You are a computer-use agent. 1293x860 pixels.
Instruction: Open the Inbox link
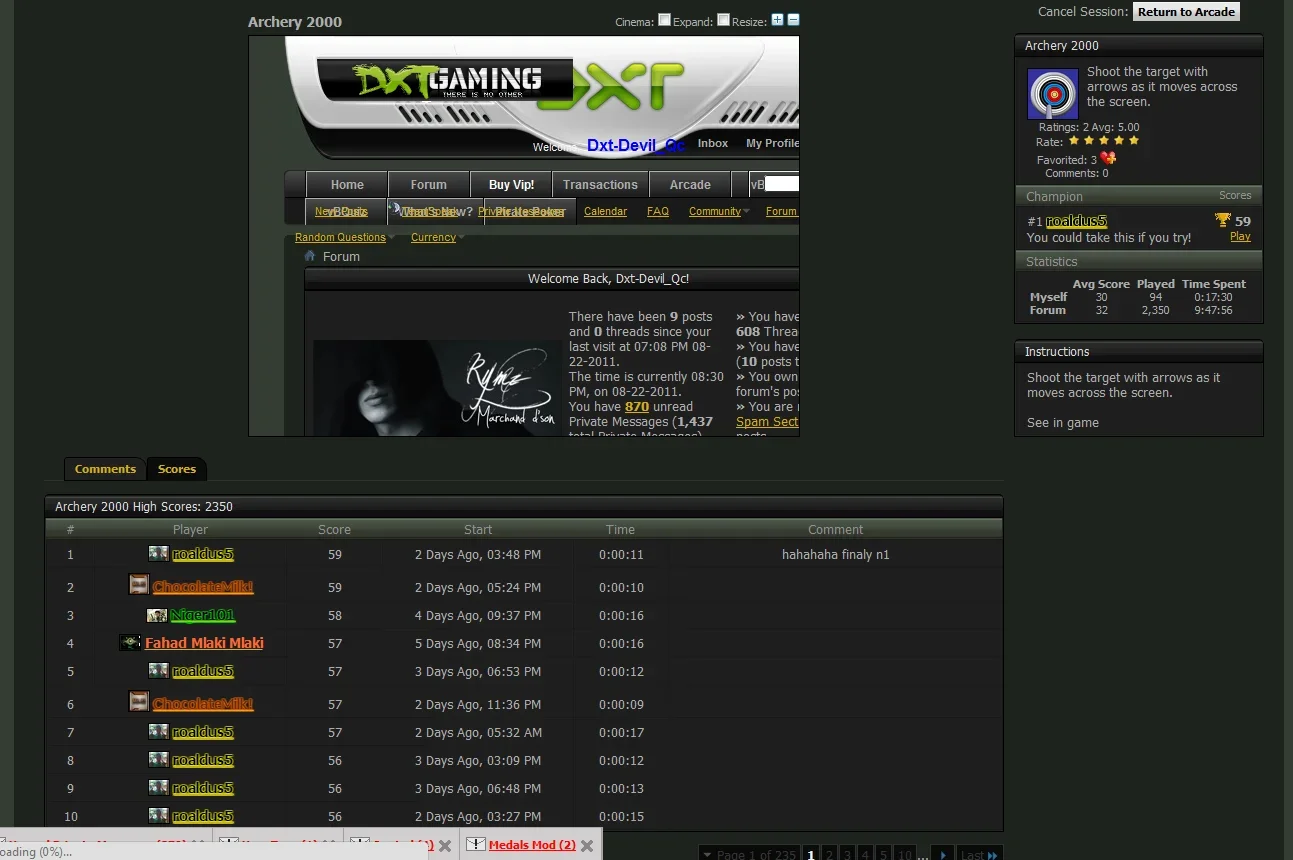point(713,143)
